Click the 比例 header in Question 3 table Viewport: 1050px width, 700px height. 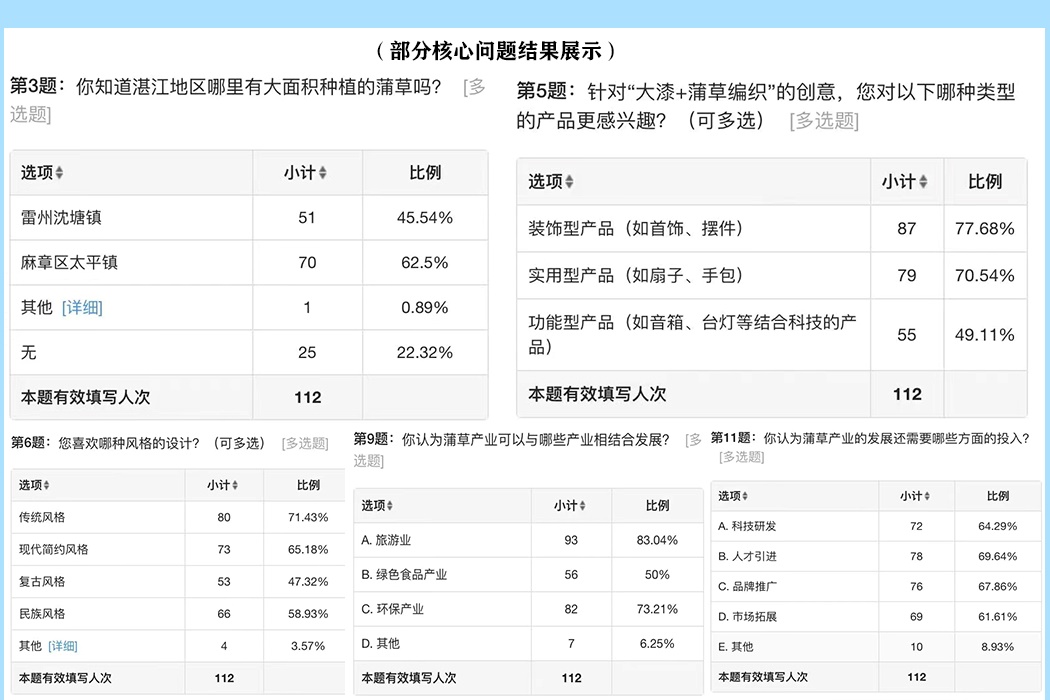425,173
